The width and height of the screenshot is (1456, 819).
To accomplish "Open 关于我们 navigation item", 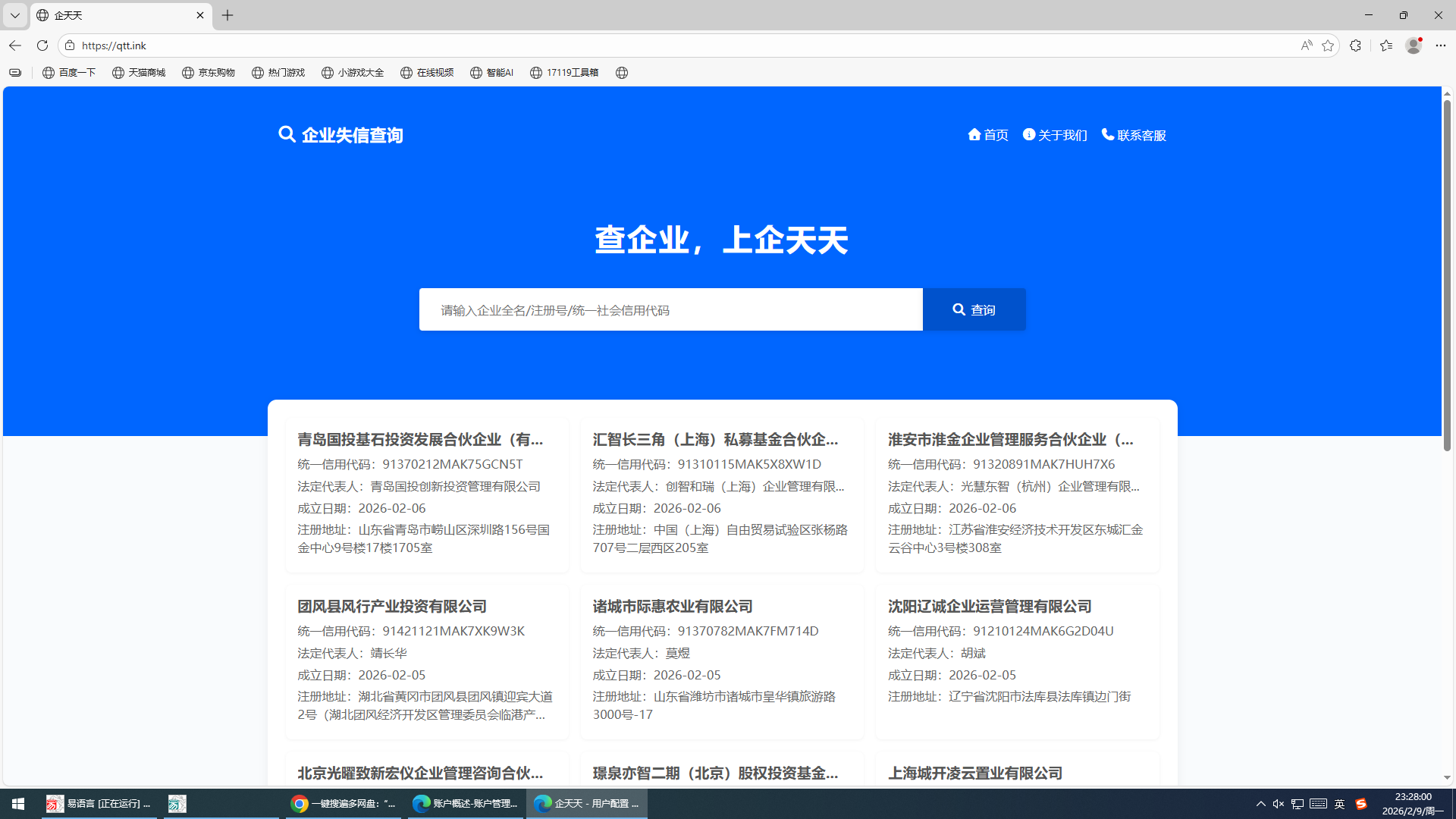I will point(1055,135).
